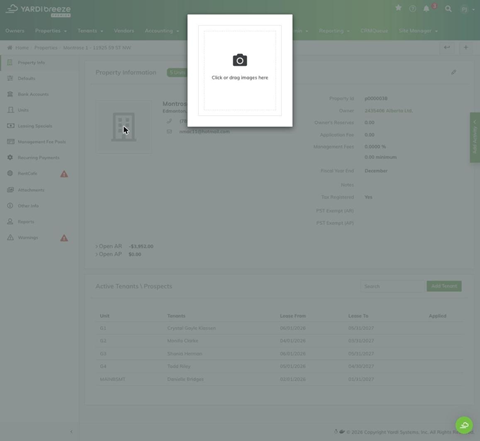This screenshot has width=480, height=441.
Task: Expand Properties dropdown menu
Action: coord(51,31)
